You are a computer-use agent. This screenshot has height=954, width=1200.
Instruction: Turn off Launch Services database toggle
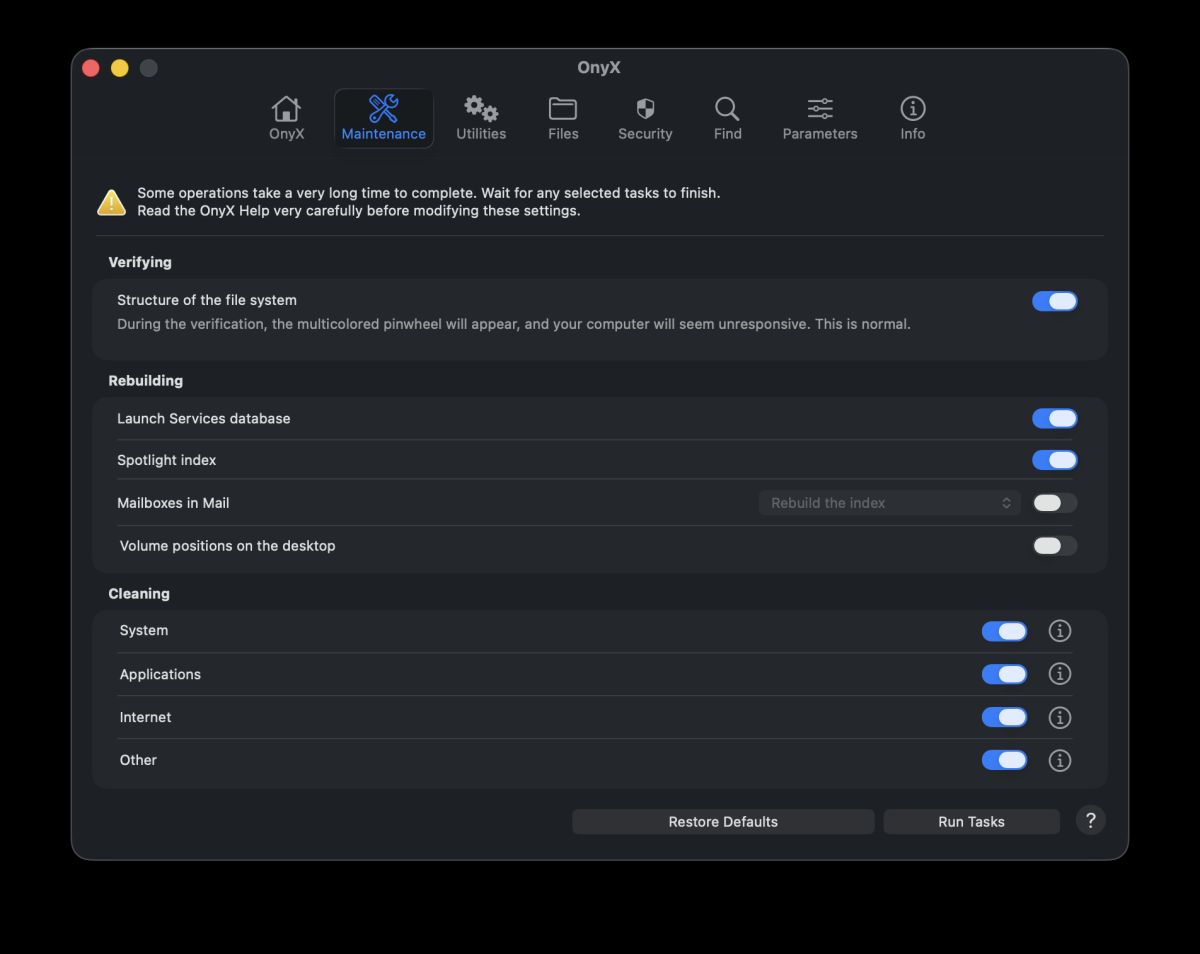(1055, 418)
